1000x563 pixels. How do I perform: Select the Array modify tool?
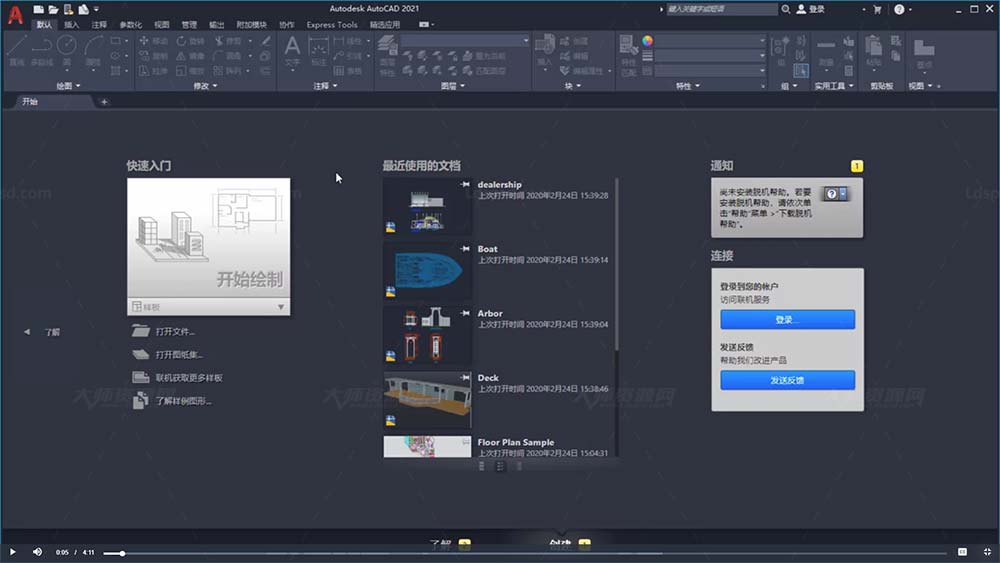pos(228,71)
